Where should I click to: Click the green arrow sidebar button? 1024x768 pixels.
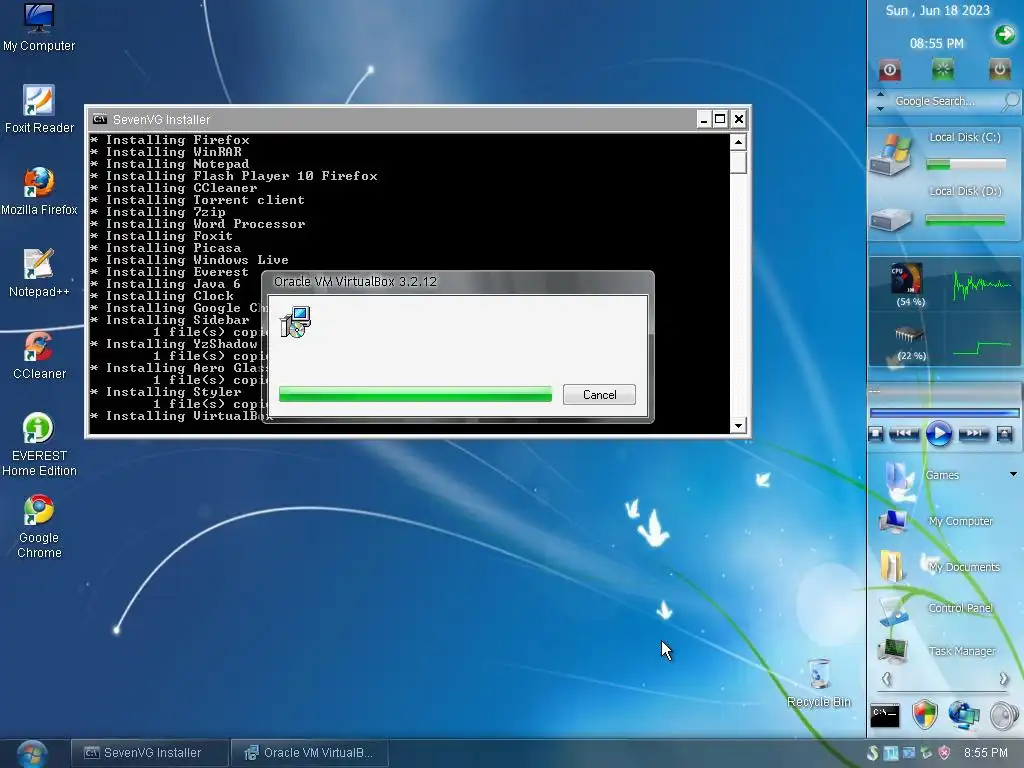click(1004, 35)
